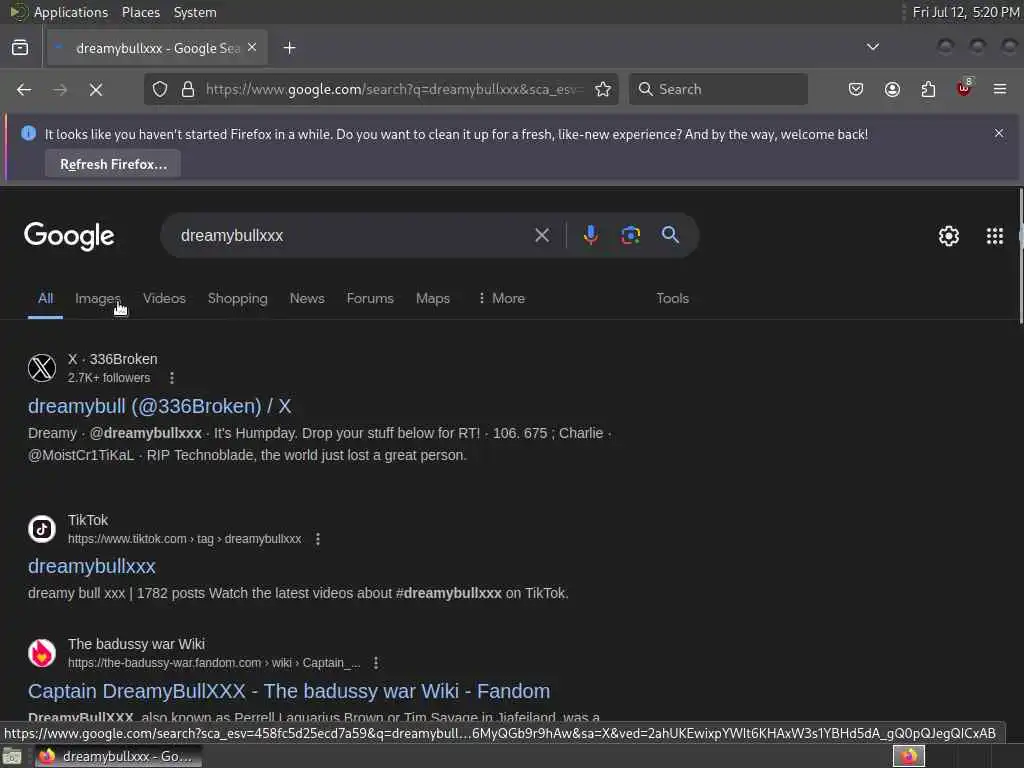Click the tiktok.com › tag › dreamybullxxx URL
Screen dimensions: 1024x768
click(184, 539)
